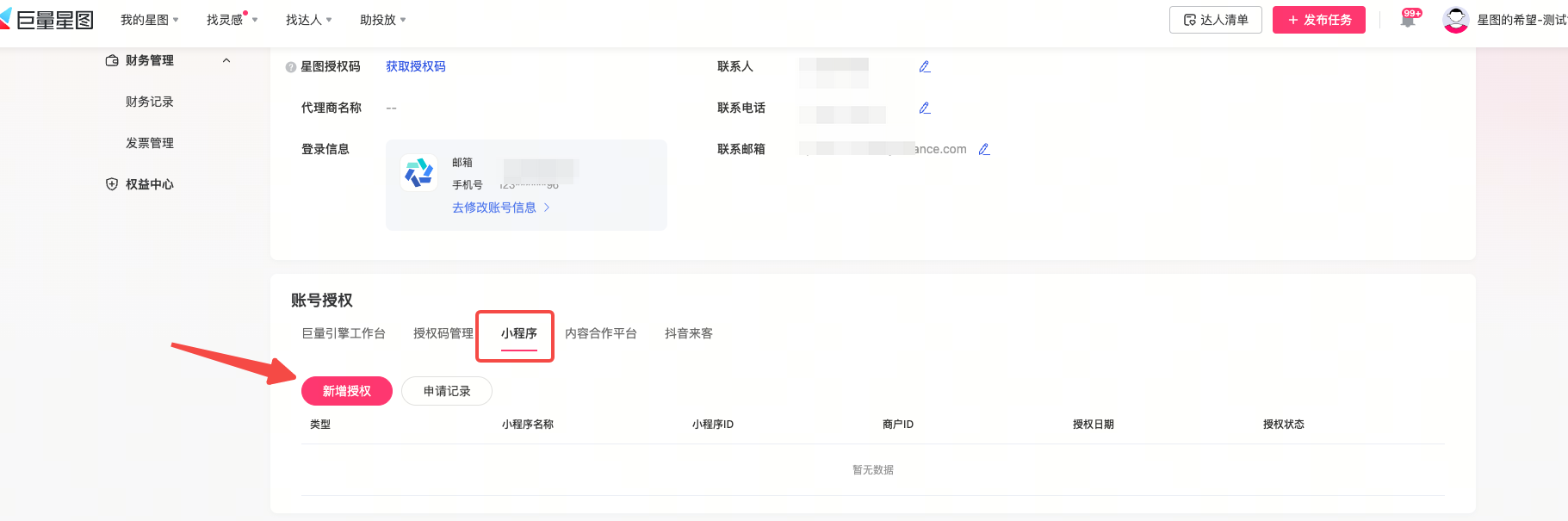Expand the 我的星图 dropdown menu
Screen dimensions: 1568x521
click(149, 20)
